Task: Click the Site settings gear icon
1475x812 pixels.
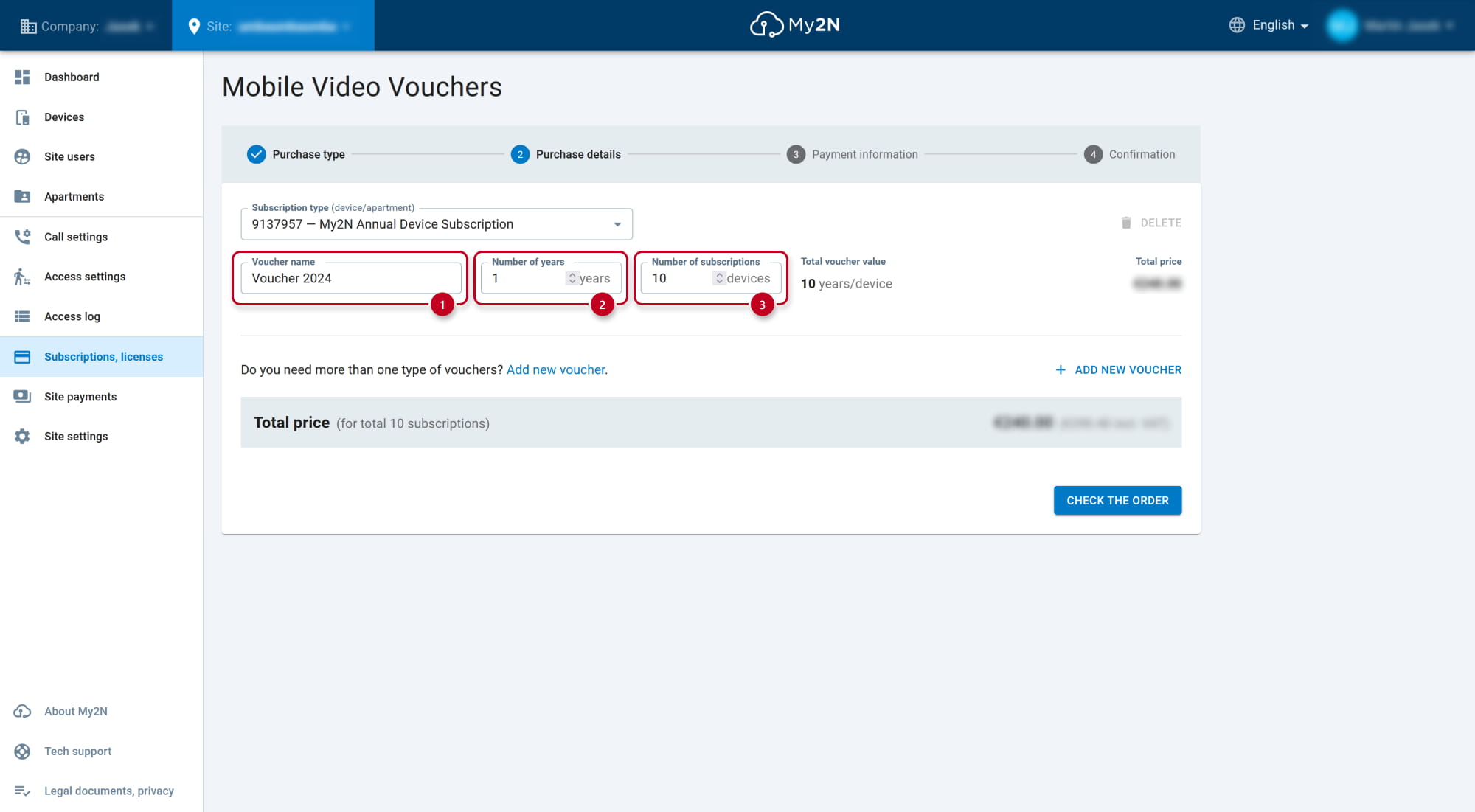Action: point(22,437)
